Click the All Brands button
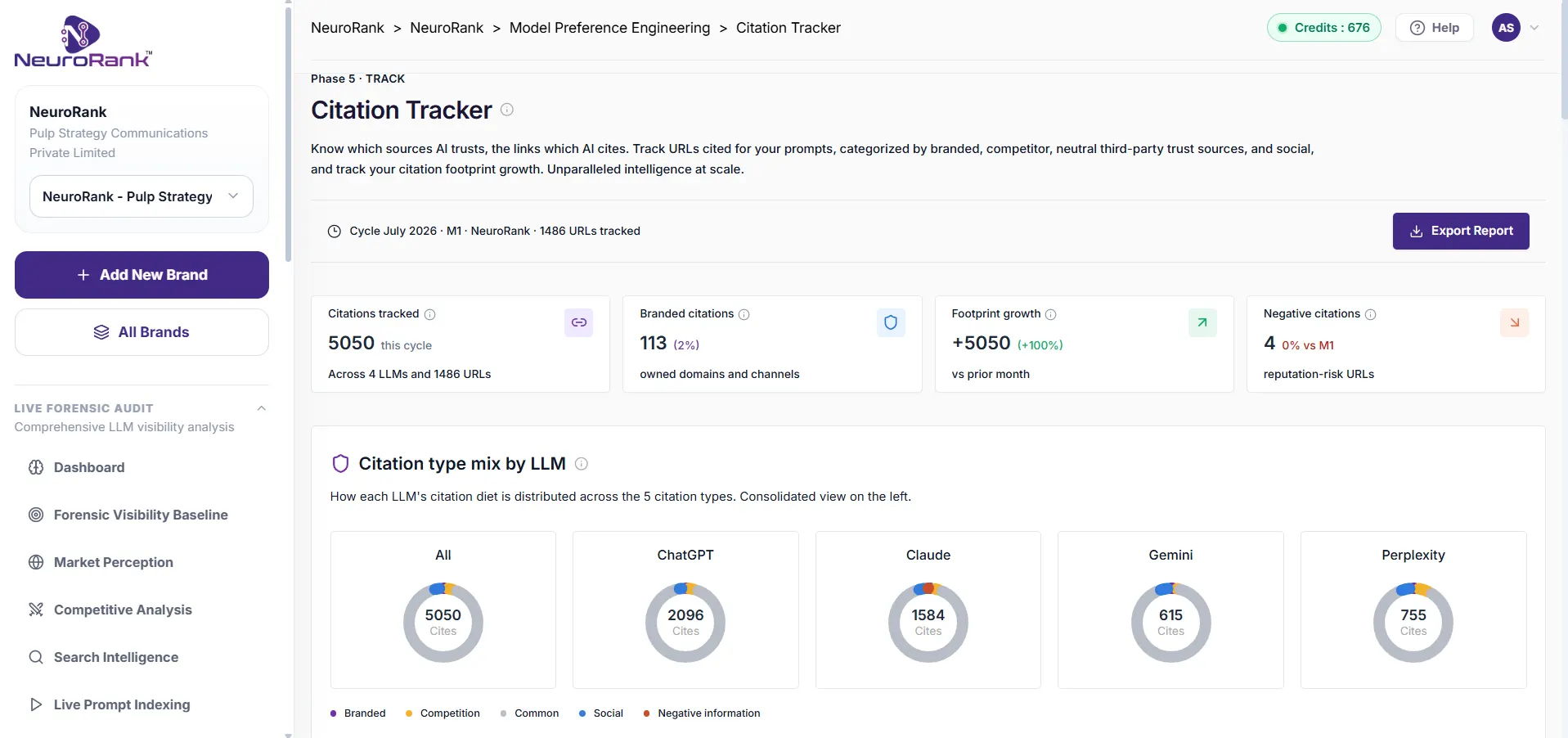The height and width of the screenshot is (738, 1568). pyautogui.click(x=142, y=332)
